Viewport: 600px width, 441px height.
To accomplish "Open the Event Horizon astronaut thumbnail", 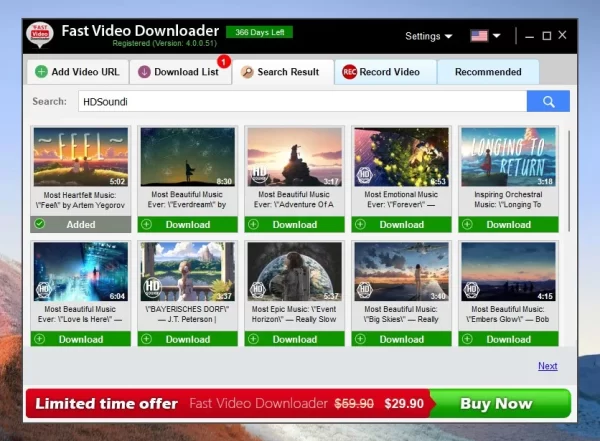I will 295,271.
